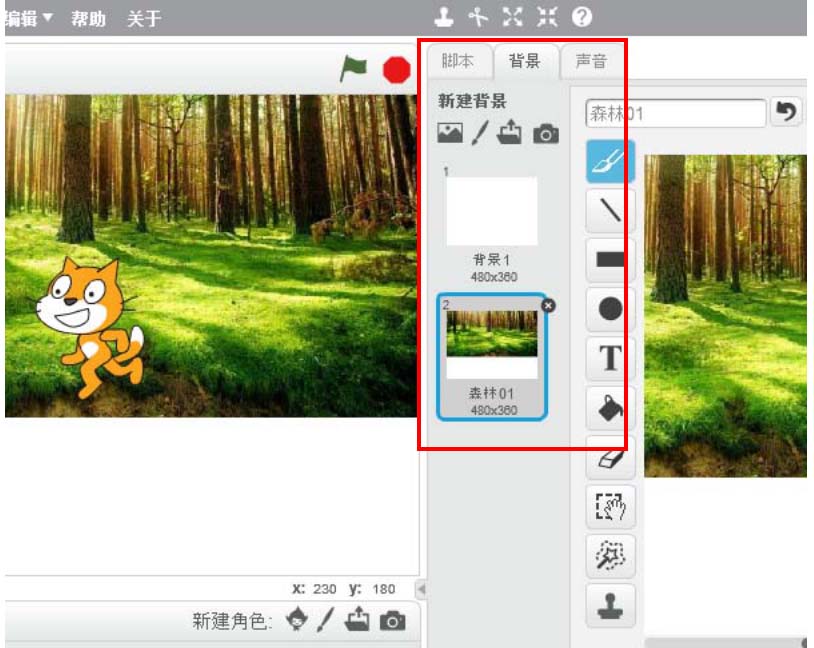Select the 背景1 blank backdrop thumbnail

[x=491, y=212]
